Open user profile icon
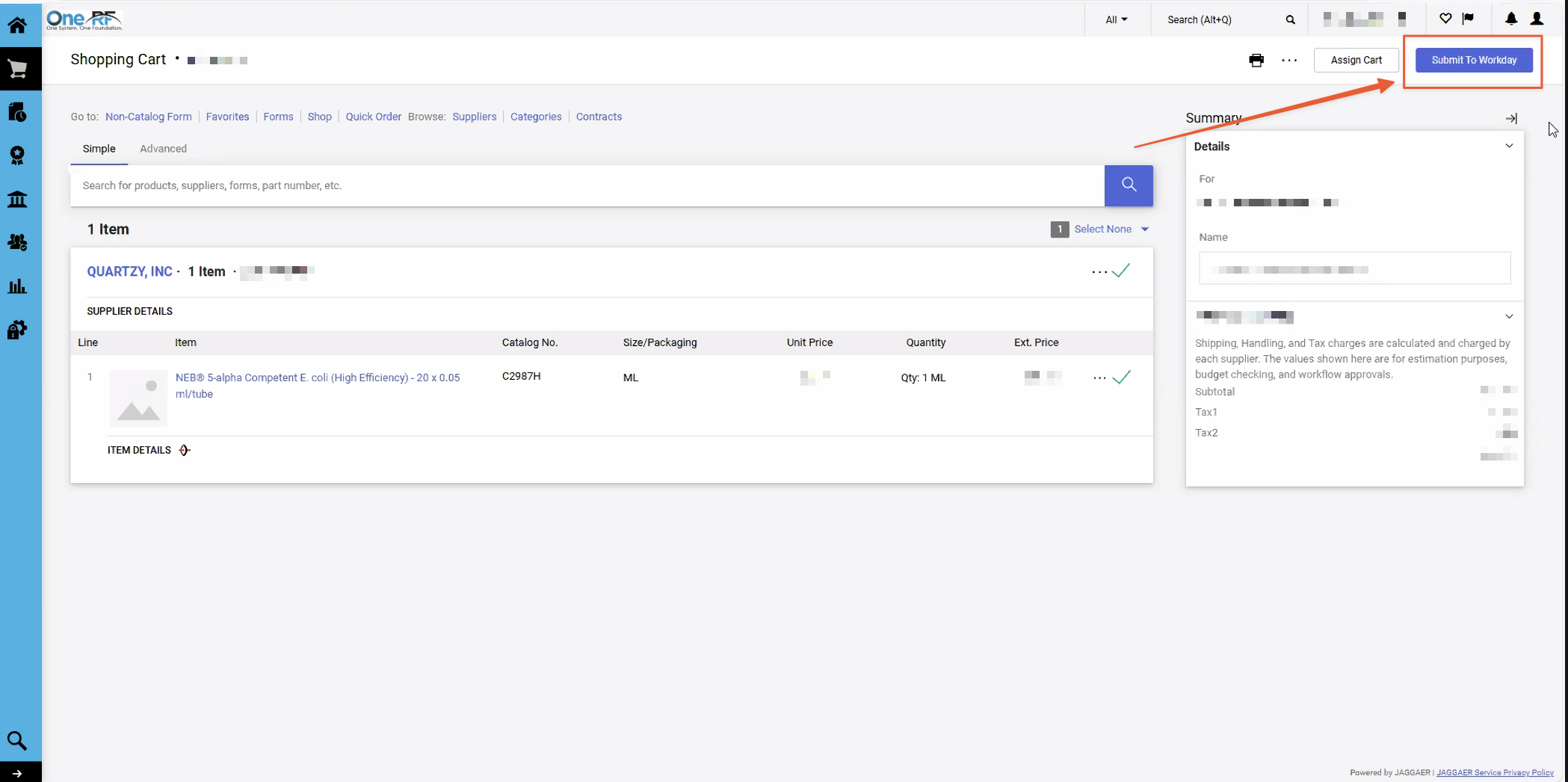The width and height of the screenshot is (1568, 782). point(1537,19)
